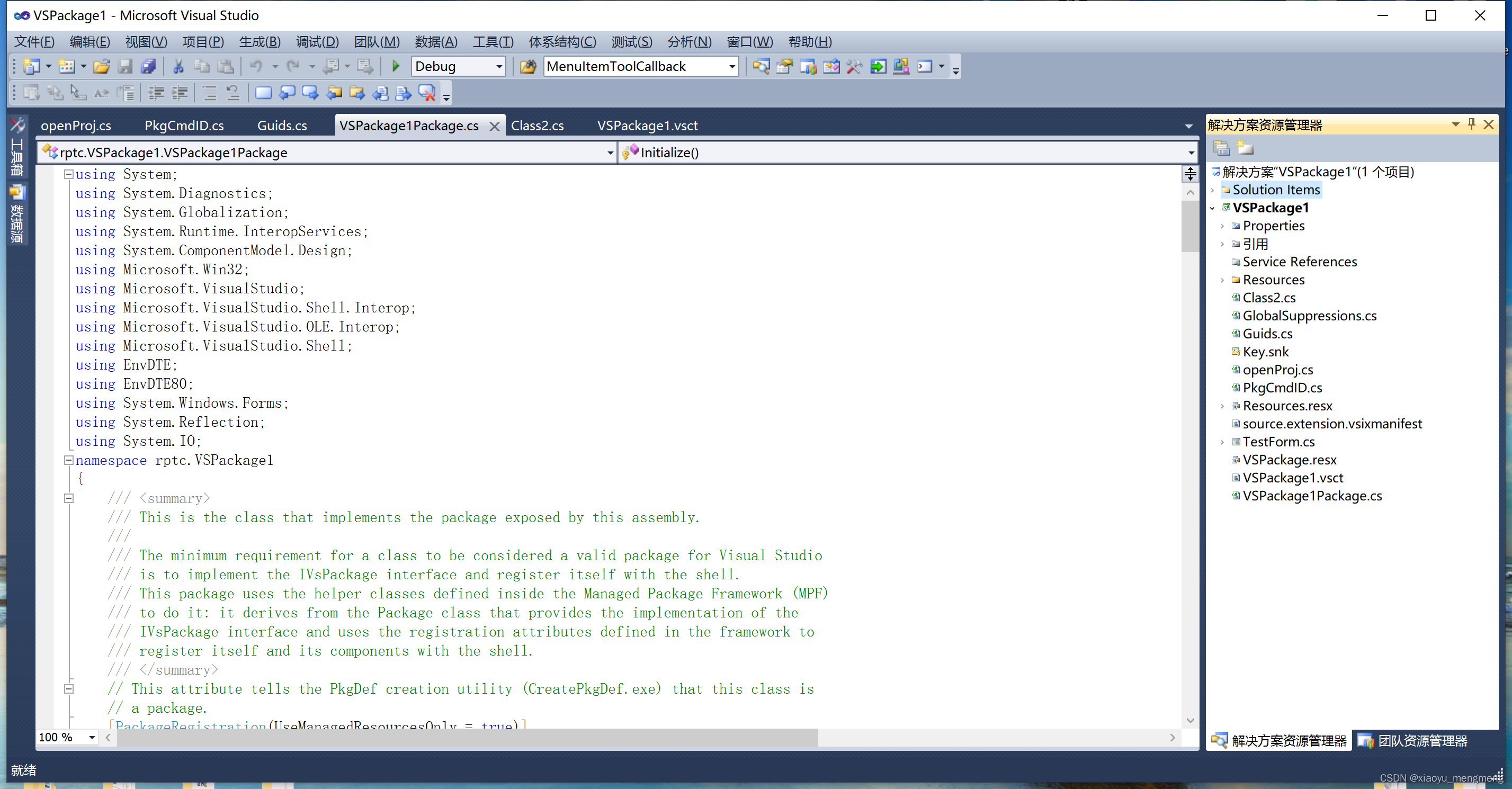The height and width of the screenshot is (789, 1512).
Task: Jump to previous bookmark icon
Action: coord(287,93)
